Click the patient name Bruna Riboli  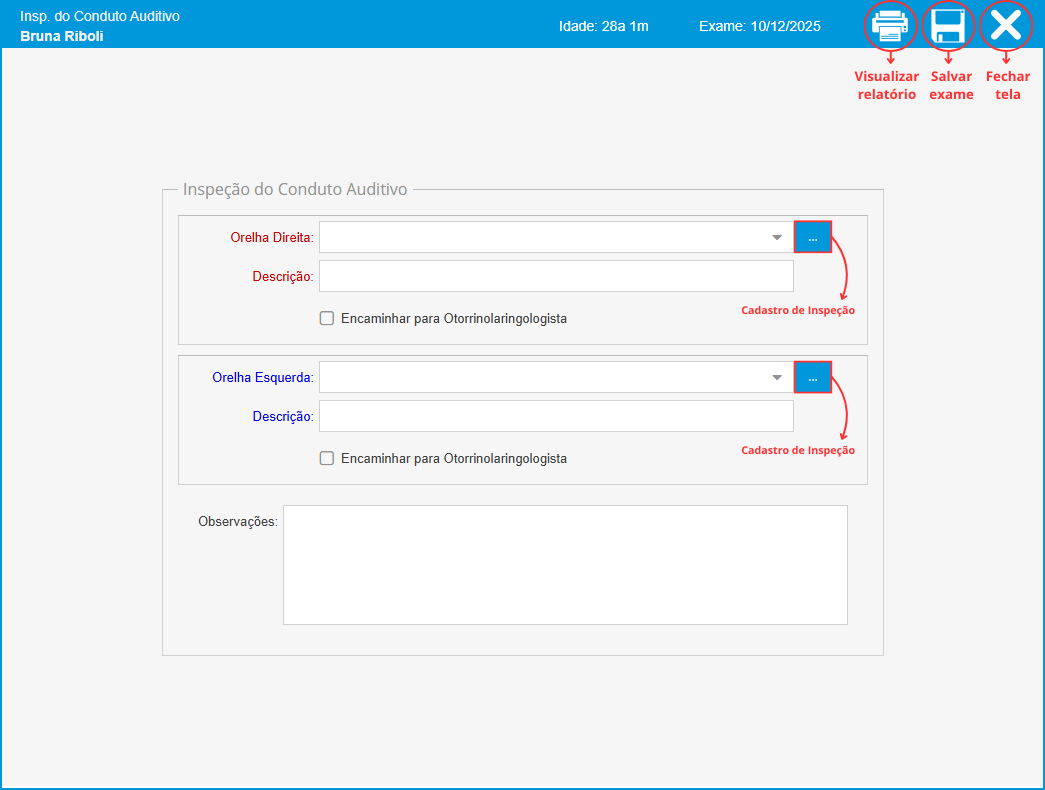tap(62, 36)
